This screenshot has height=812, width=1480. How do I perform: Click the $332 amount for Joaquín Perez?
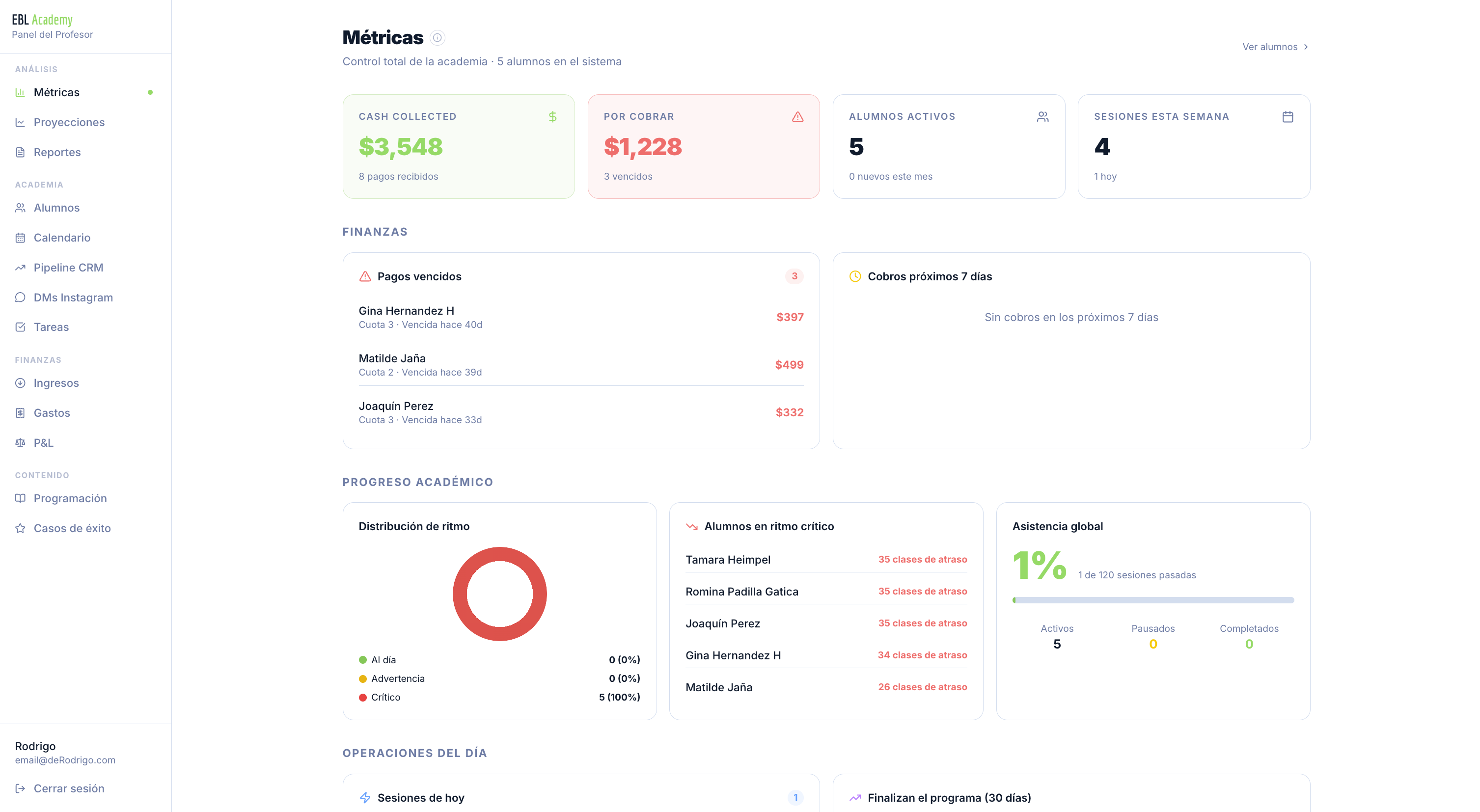coord(790,412)
